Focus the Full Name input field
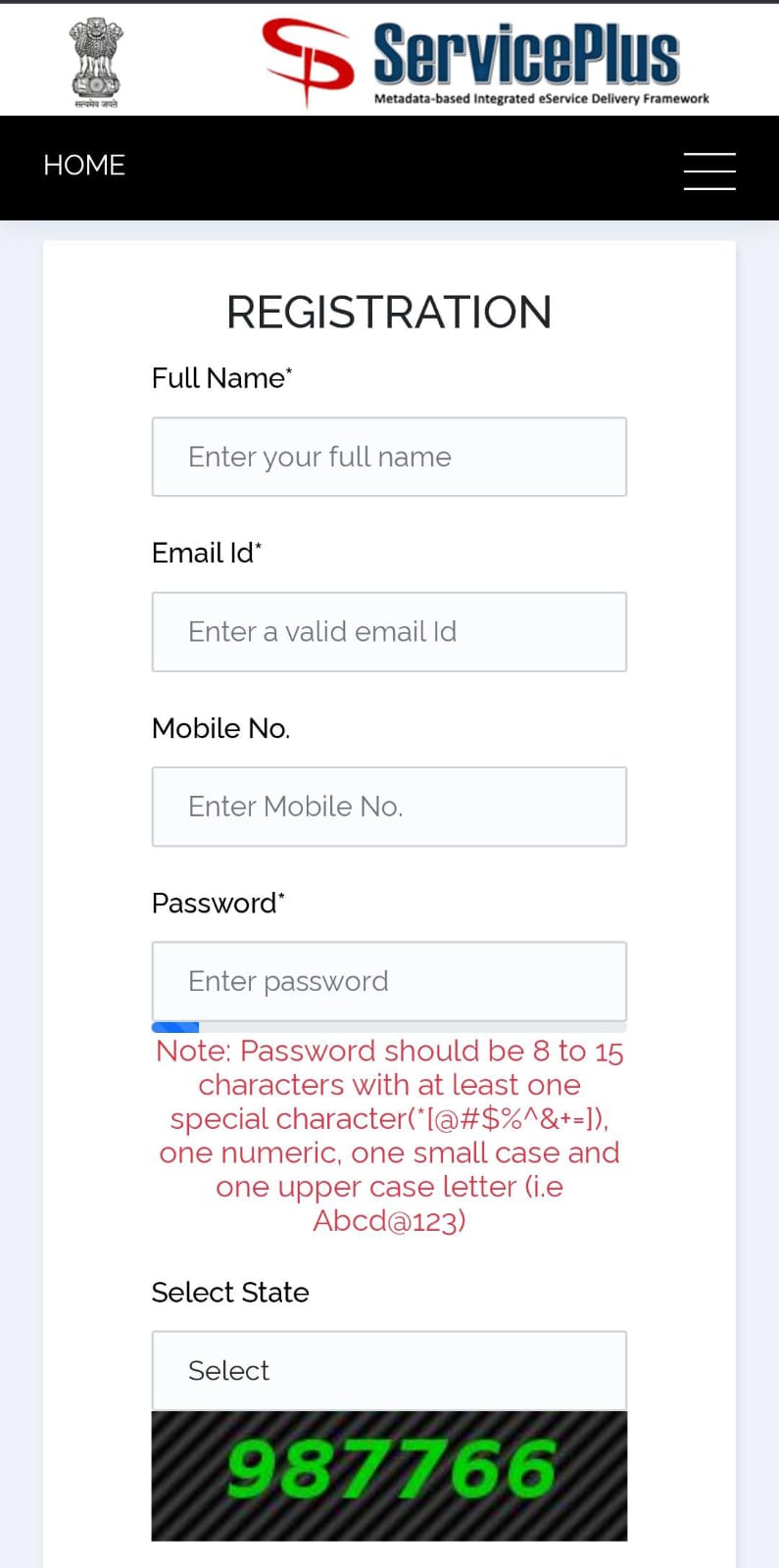Screen dimensions: 779x1568 [x=389, y=457]
